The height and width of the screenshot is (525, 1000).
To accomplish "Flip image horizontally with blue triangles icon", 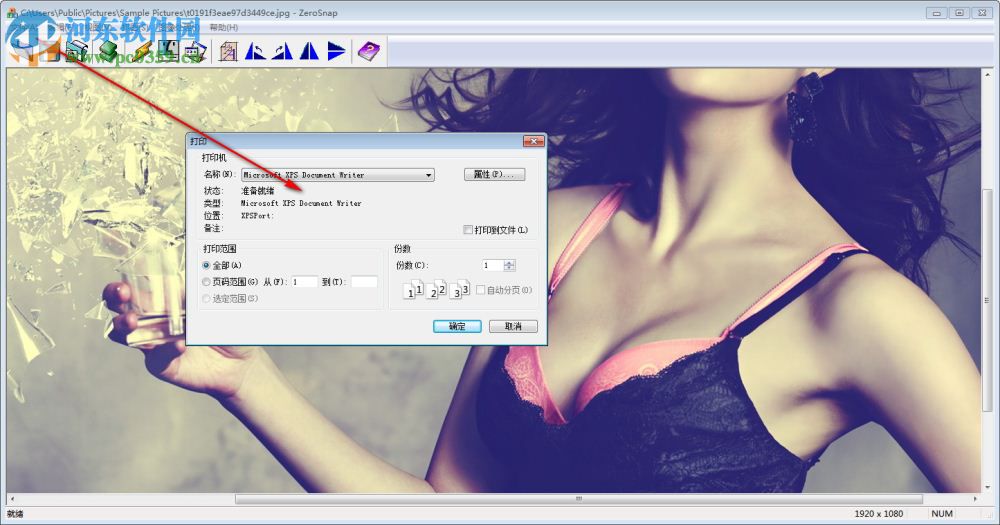I will coord(309,51).
